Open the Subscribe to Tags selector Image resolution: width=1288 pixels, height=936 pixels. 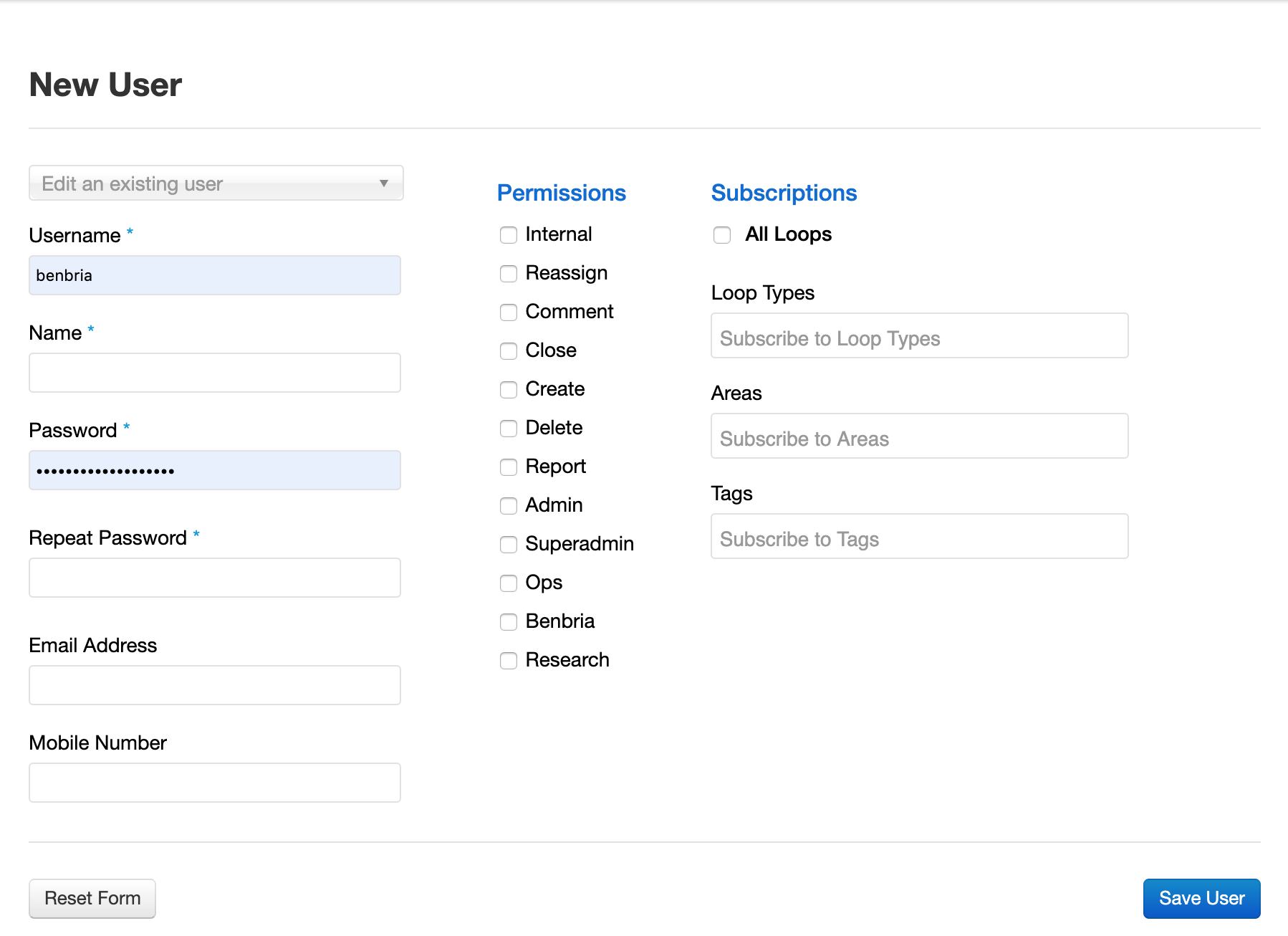click(x=920, y=536)
